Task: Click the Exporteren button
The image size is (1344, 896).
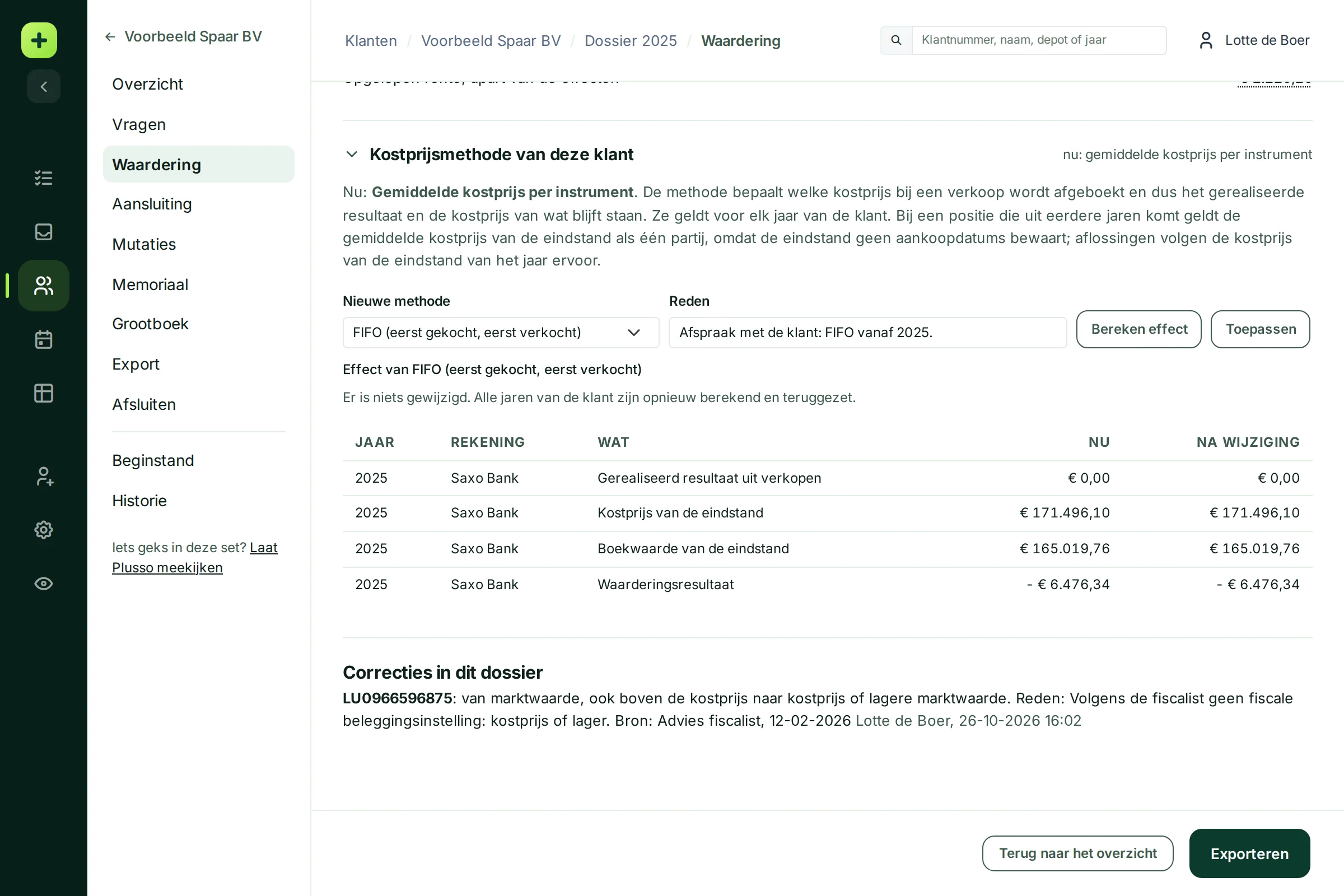Action: [1250, 853]
